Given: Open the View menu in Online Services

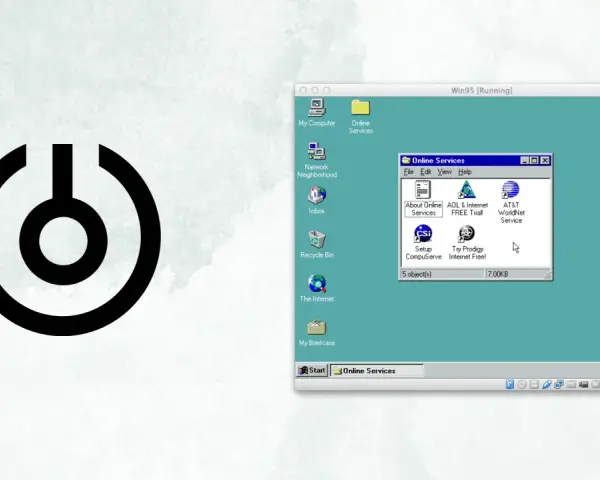Looking at the screenshot, I should pos(444,172).
